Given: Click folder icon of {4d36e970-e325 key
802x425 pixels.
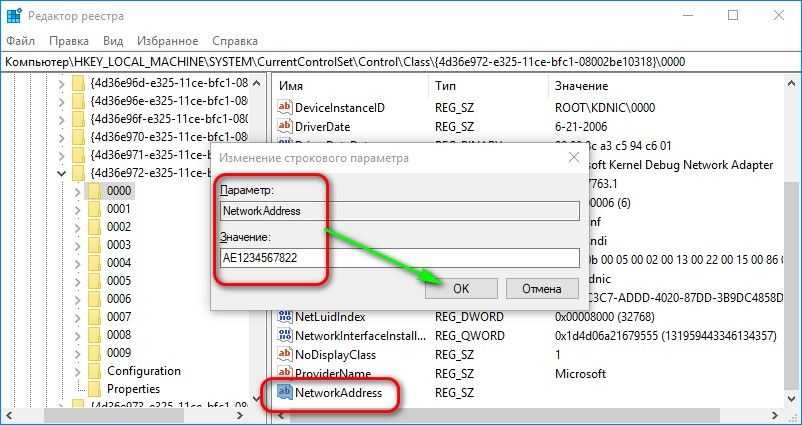Looking at the screenshot, I should [x=78, y=137].
